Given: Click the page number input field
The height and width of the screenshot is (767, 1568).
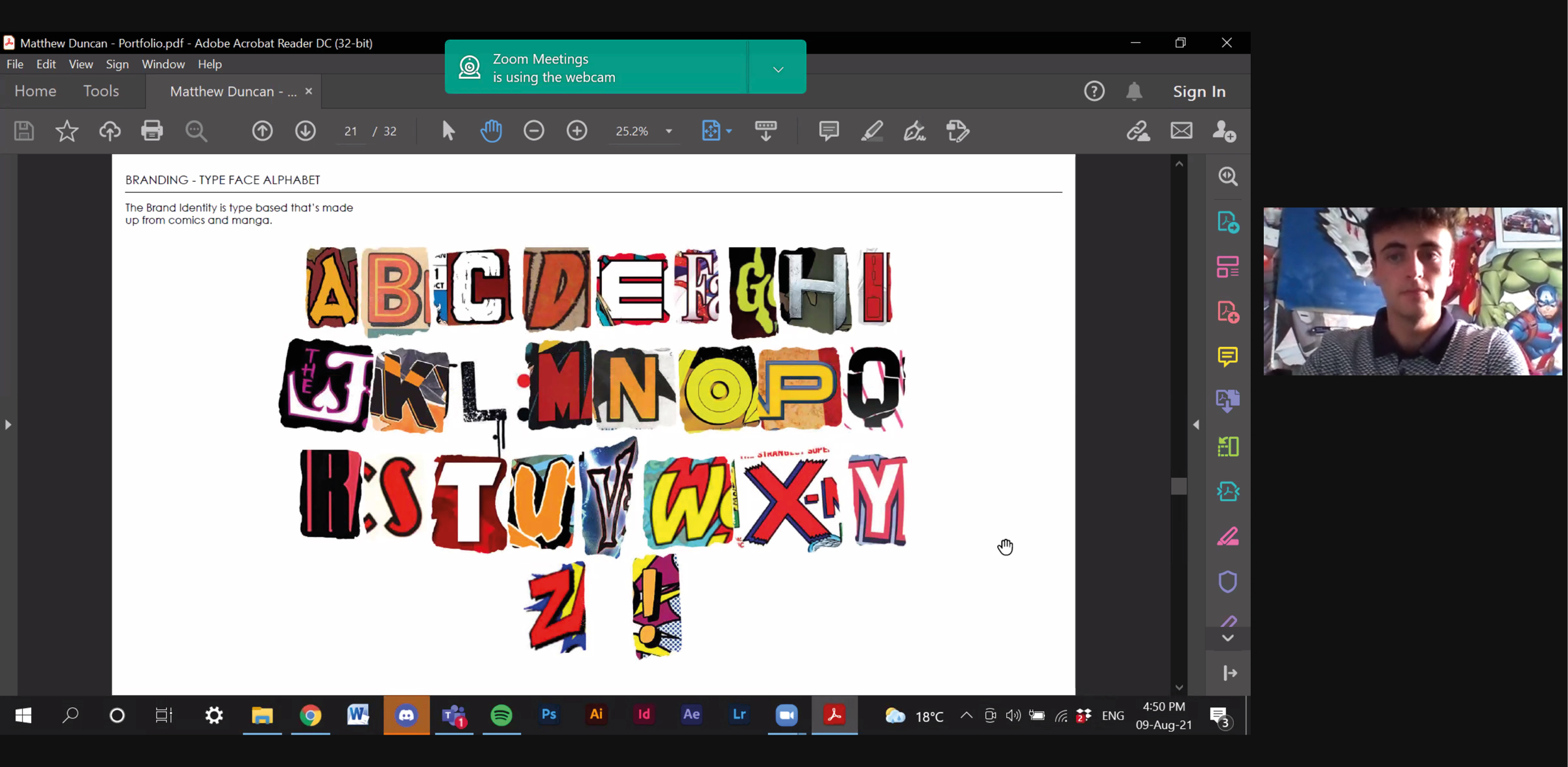Looking at the screenshot, I should (351, 131).
